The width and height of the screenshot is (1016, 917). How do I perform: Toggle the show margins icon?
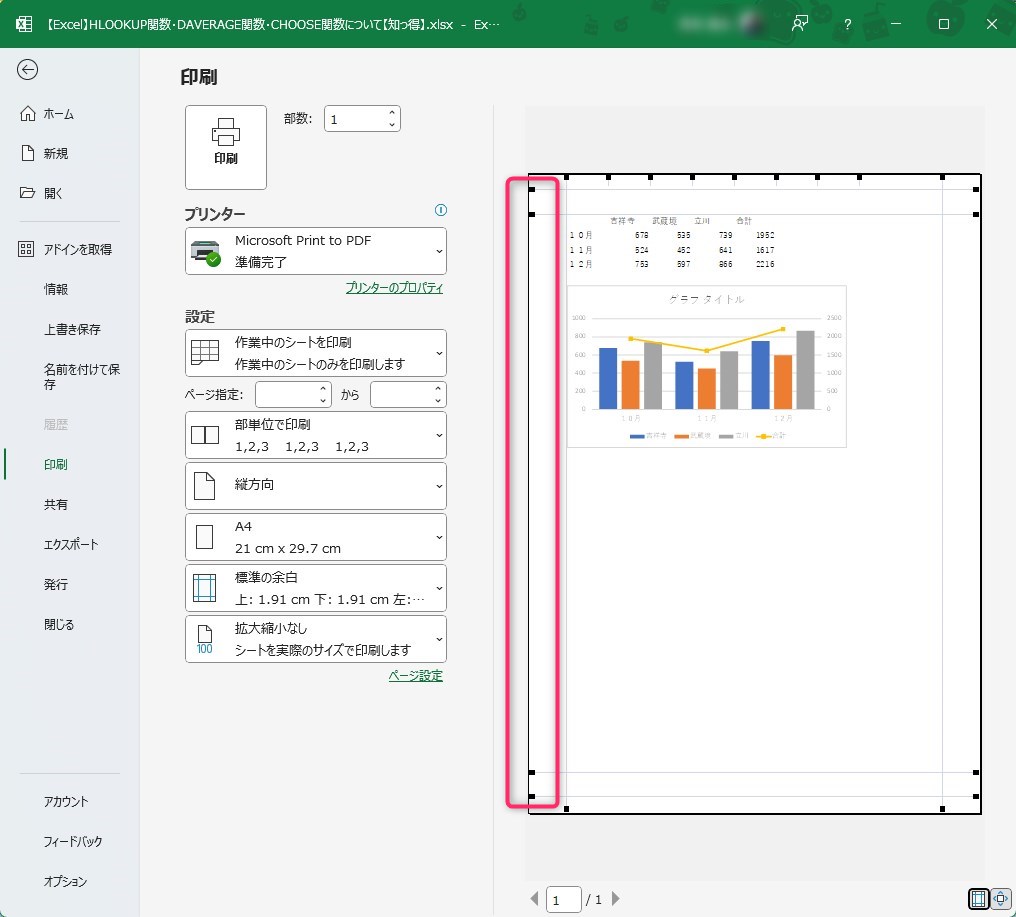(x=979, y=899)
